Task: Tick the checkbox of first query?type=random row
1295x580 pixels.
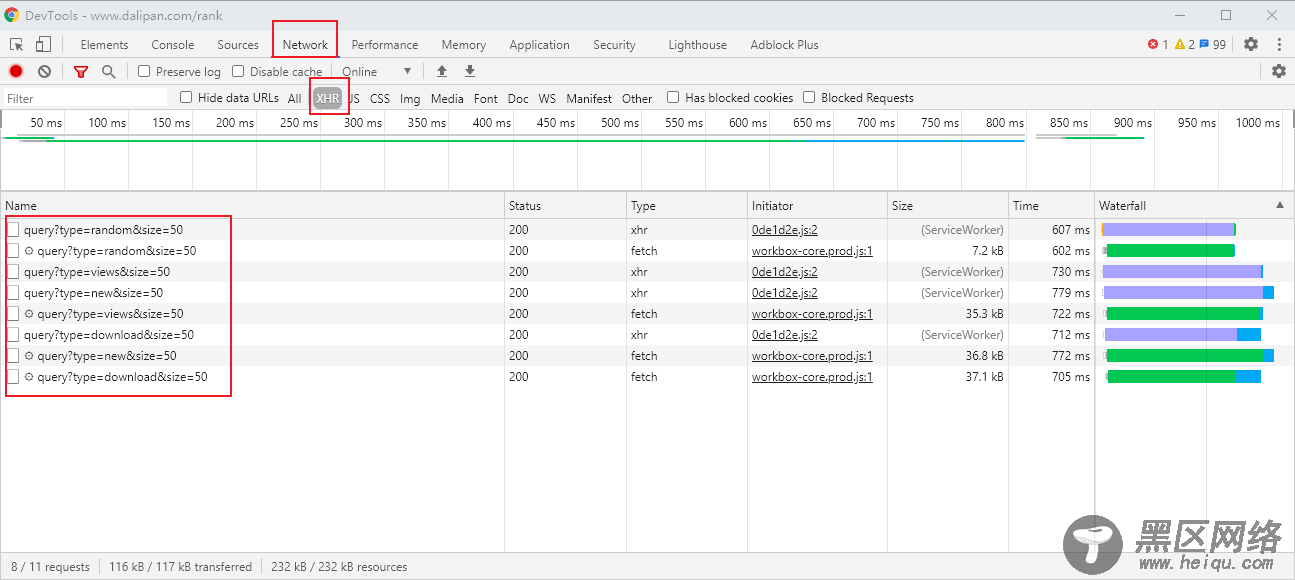Action: 13,230
